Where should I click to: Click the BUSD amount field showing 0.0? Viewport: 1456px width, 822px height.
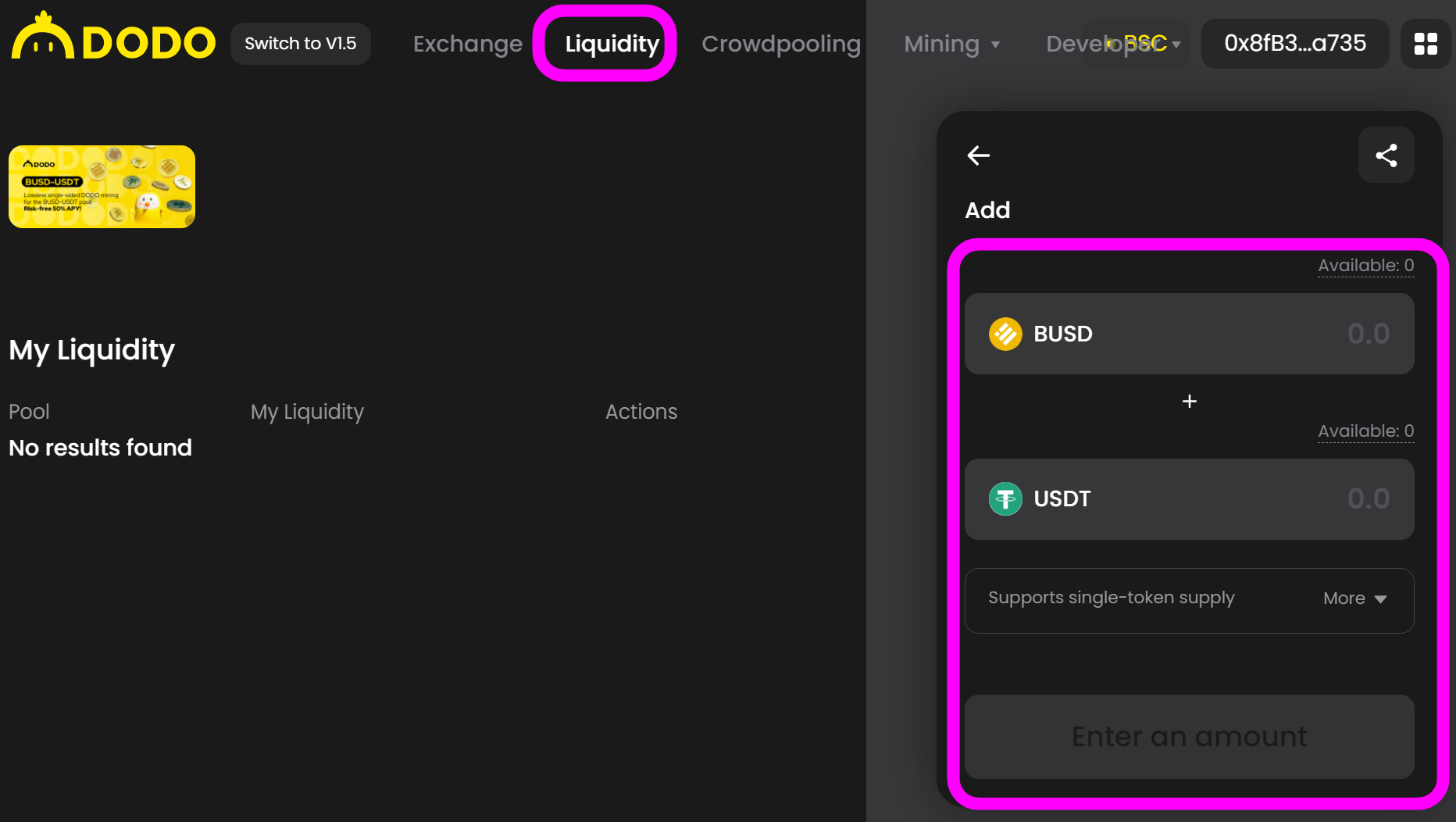(x=1368, y=334)
